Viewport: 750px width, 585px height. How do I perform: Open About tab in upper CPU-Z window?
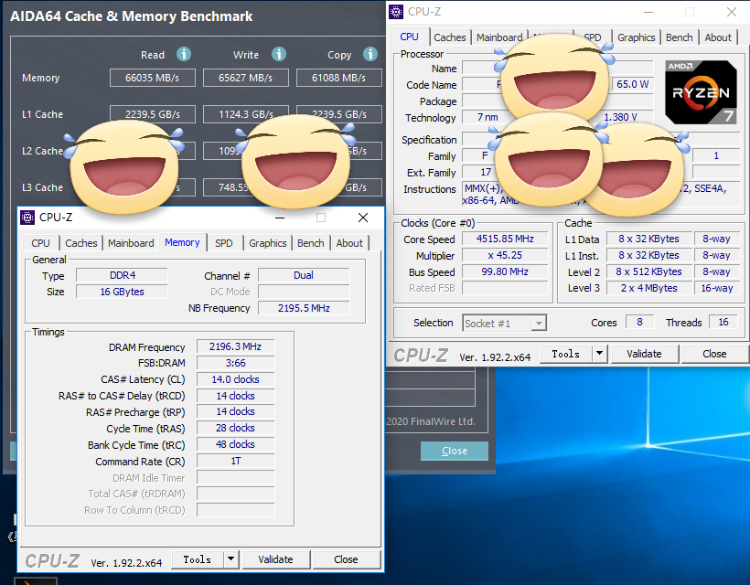click(718, 37)
